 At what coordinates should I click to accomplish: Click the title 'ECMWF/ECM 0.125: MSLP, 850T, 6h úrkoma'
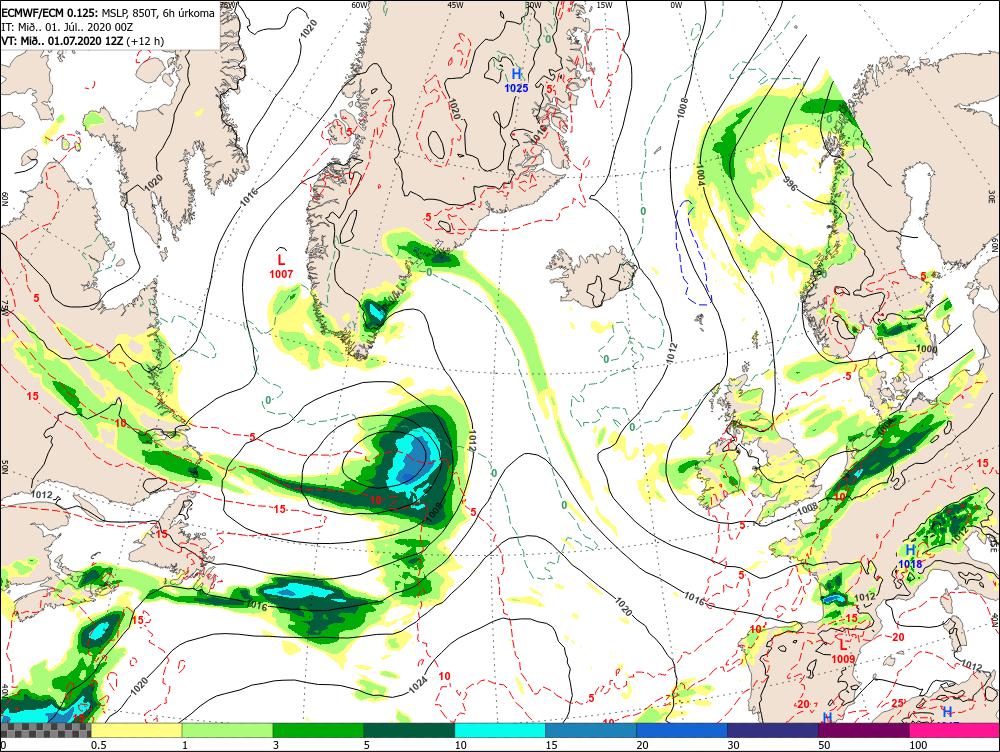(108, 13)
